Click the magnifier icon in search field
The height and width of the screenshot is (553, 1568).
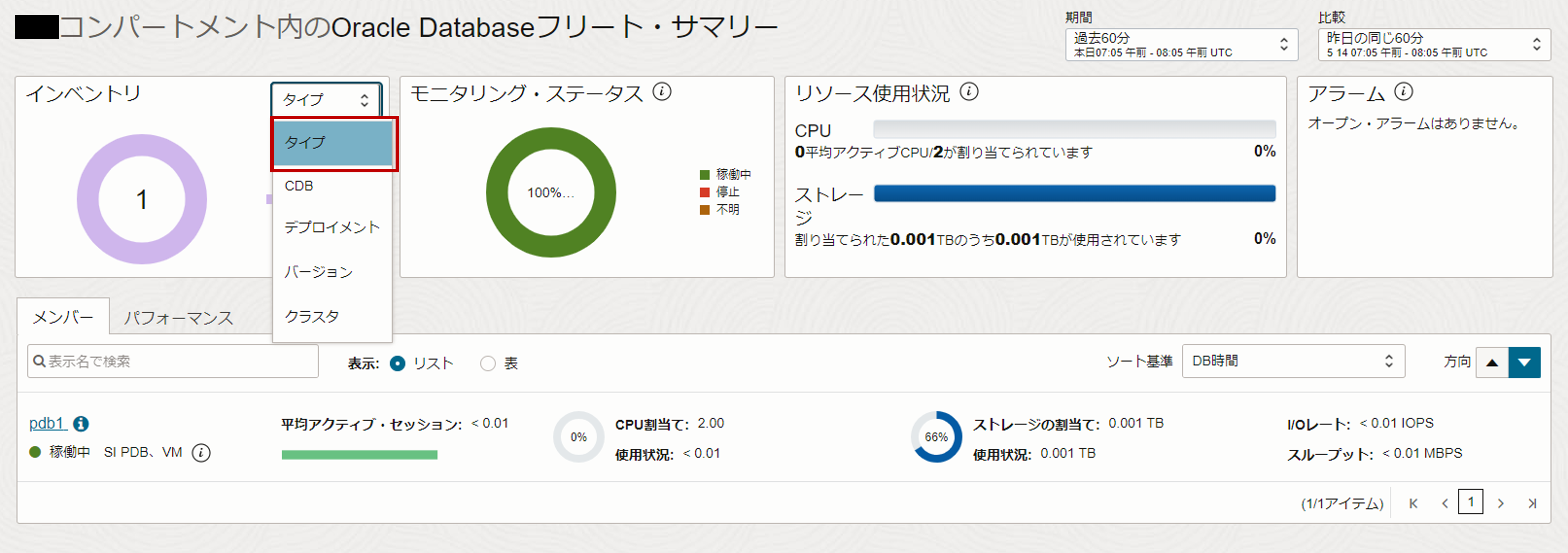click(x=39, y=361)
